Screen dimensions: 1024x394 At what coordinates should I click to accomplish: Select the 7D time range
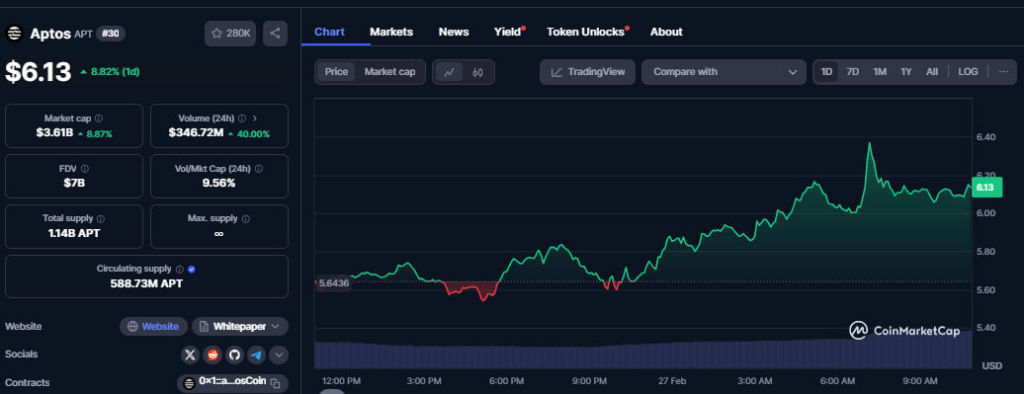[x=852, y=72]
